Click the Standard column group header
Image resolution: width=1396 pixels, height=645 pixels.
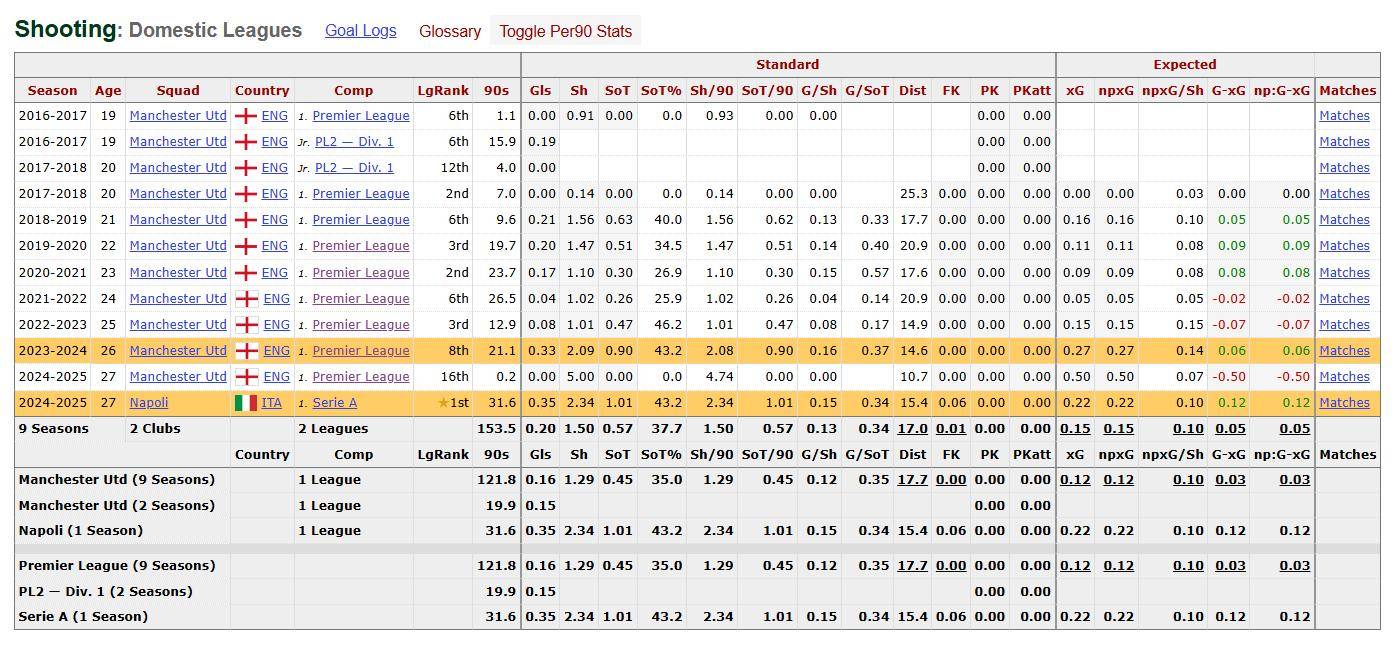(788, 65)
